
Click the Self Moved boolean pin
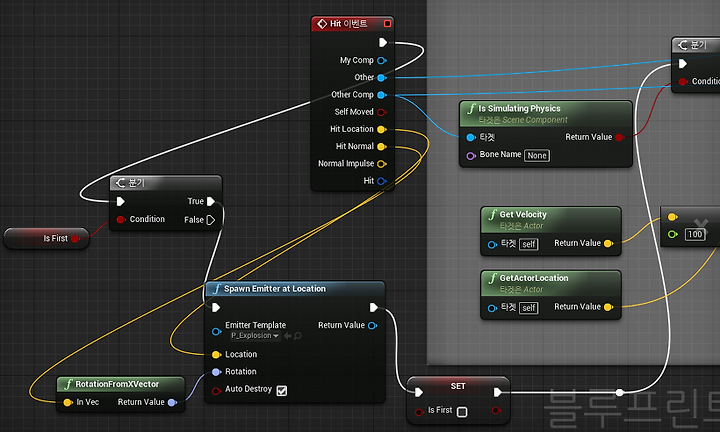tap(382, 112)
